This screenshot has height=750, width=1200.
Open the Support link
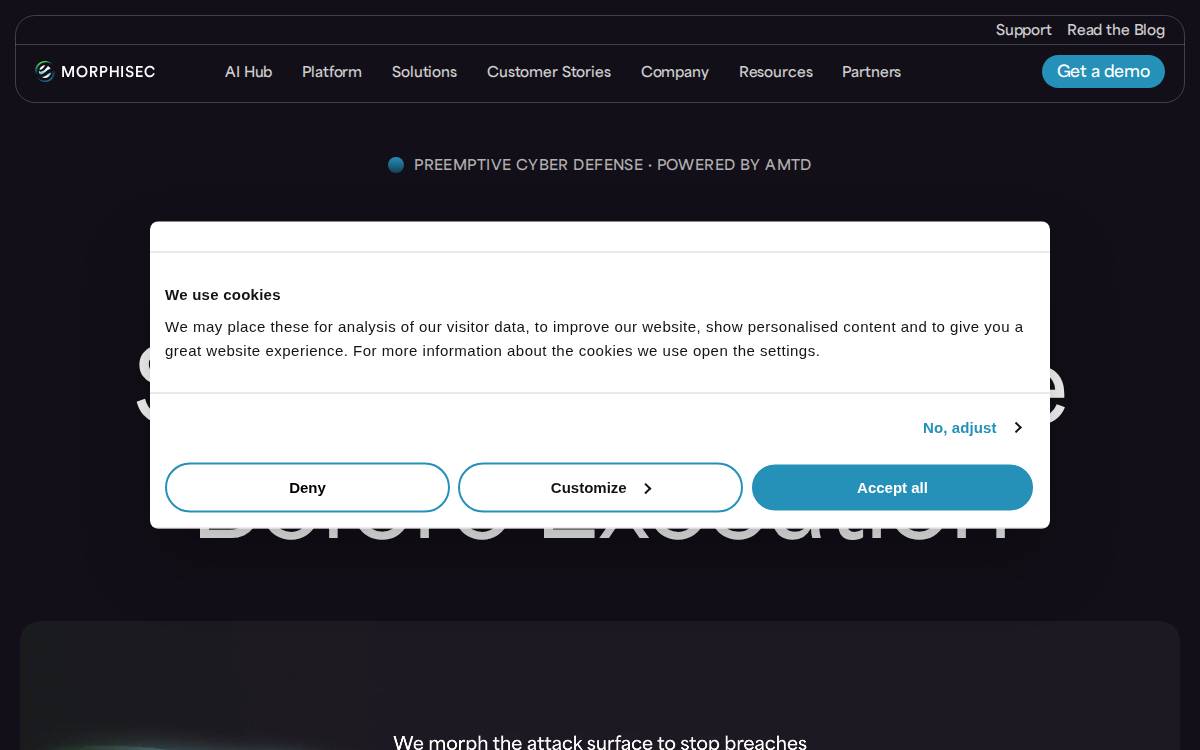point(1023,30)
